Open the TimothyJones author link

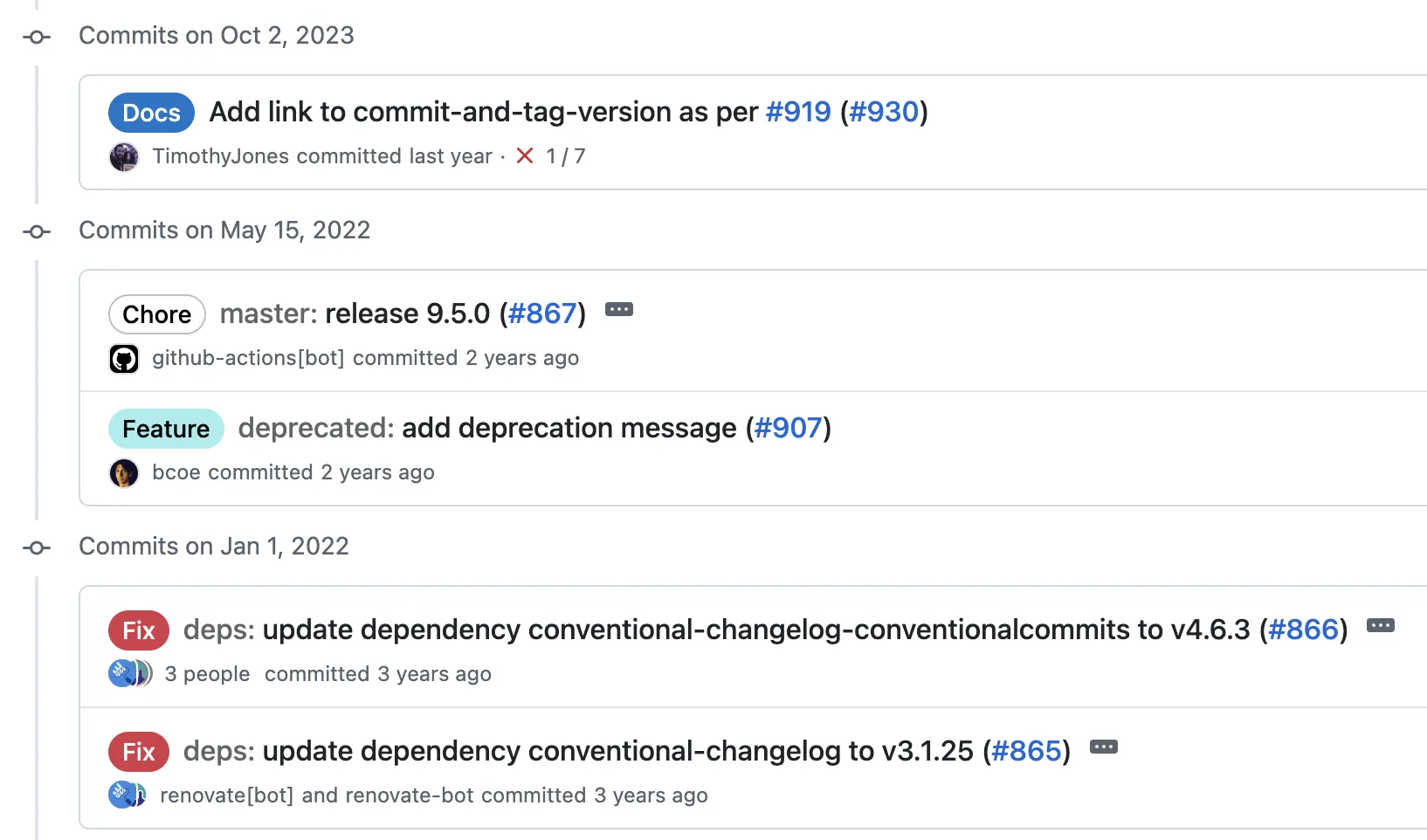[220, 156]
